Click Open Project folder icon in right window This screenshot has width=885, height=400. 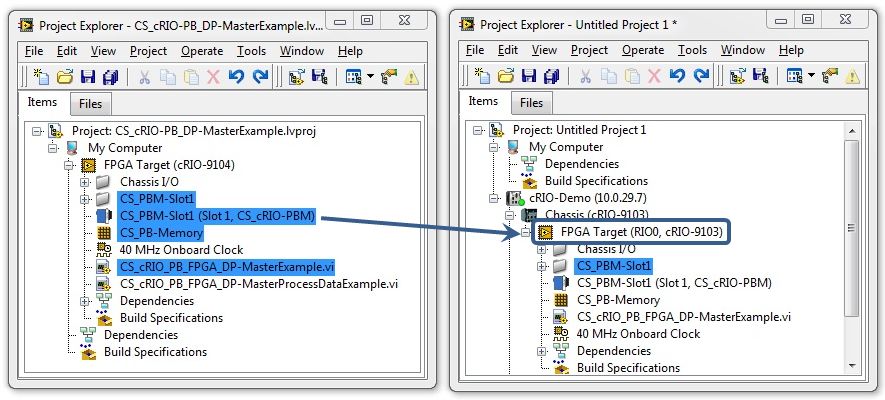[x=506, y=76]
